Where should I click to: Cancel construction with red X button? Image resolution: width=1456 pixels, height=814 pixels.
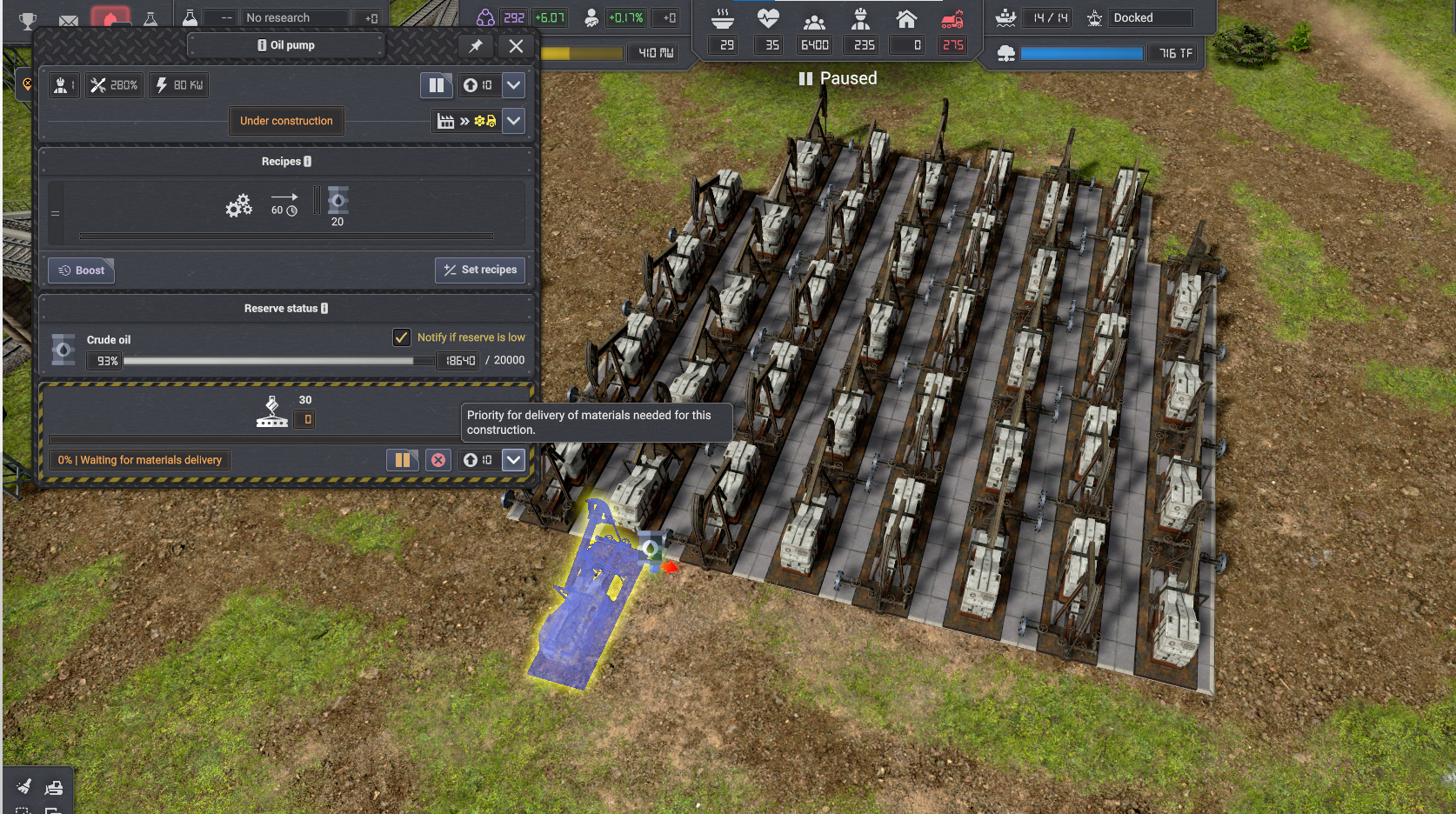click(x=438, y=460)
